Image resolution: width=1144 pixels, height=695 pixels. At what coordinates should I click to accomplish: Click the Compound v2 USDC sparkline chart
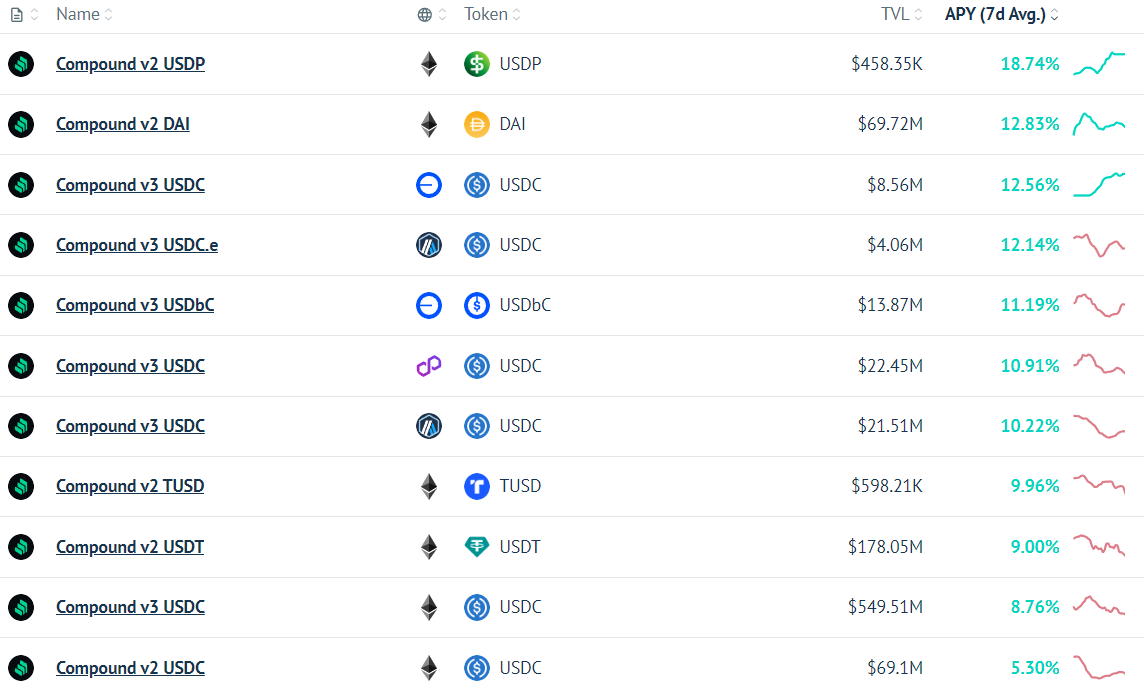[x=1099, y=667]
